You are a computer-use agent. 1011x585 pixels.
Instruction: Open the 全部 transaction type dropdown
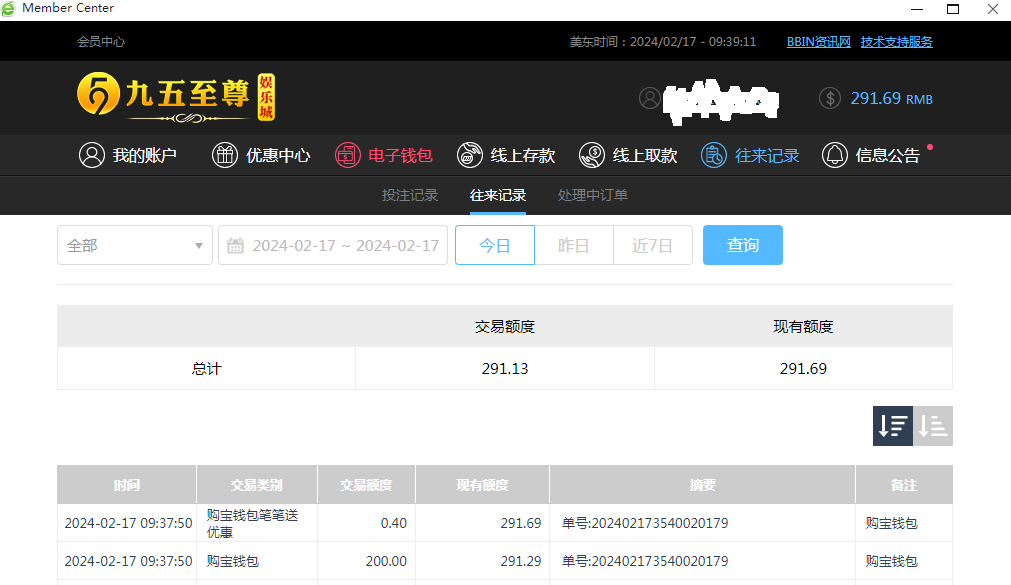135,245
